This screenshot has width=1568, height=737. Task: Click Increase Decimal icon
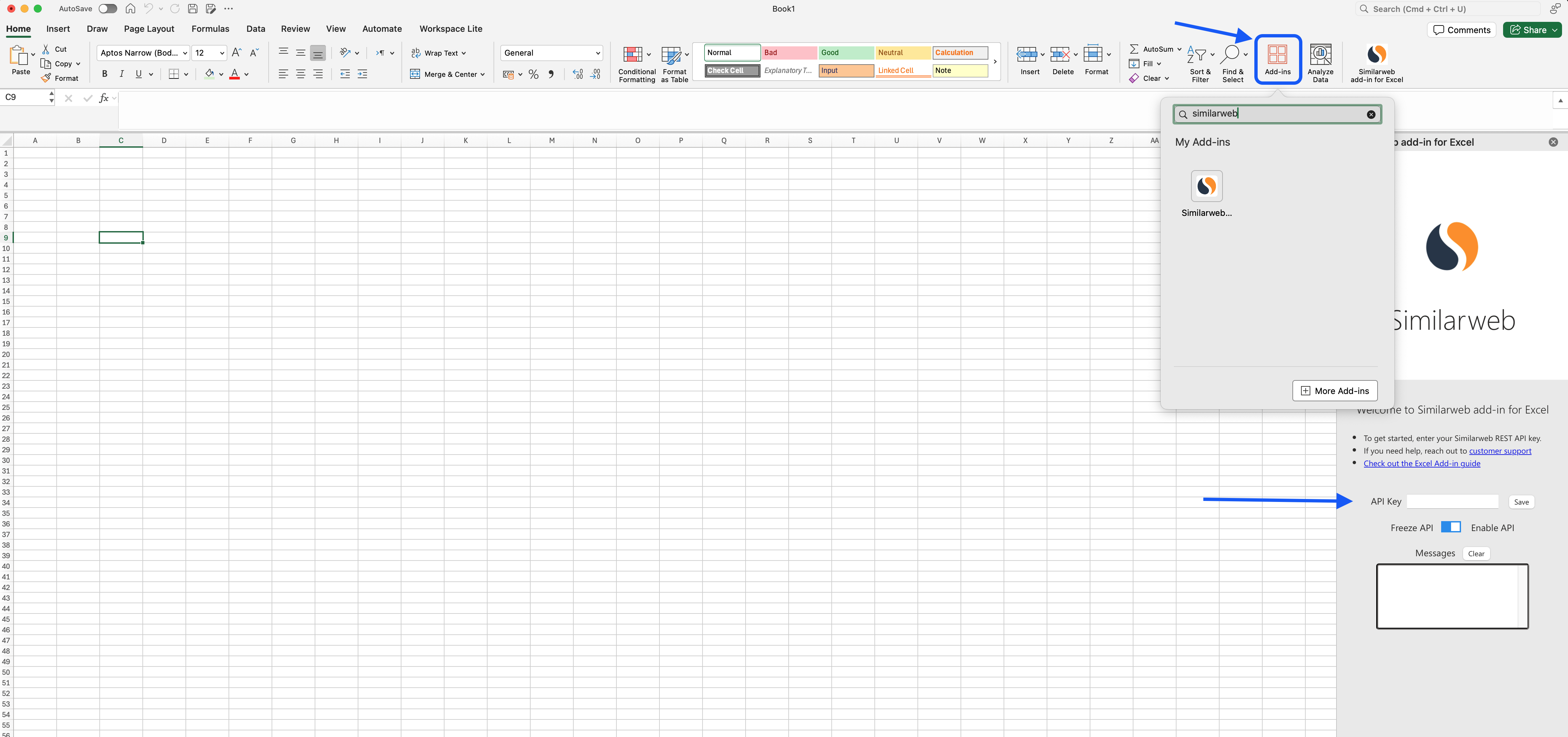tap(578, 74)
